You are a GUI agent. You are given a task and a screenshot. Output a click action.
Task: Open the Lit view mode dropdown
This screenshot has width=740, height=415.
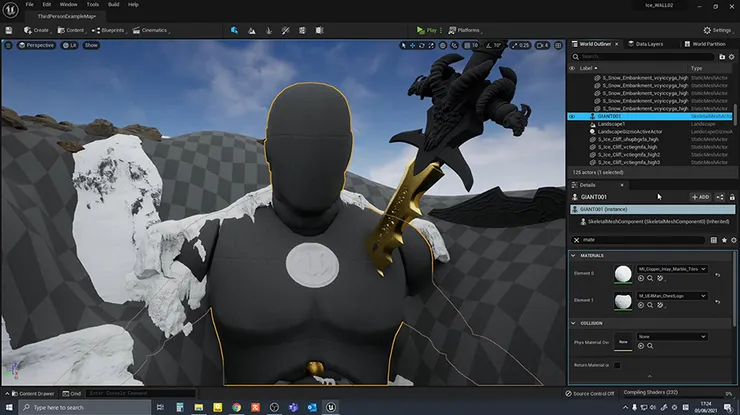pos(70,45)
